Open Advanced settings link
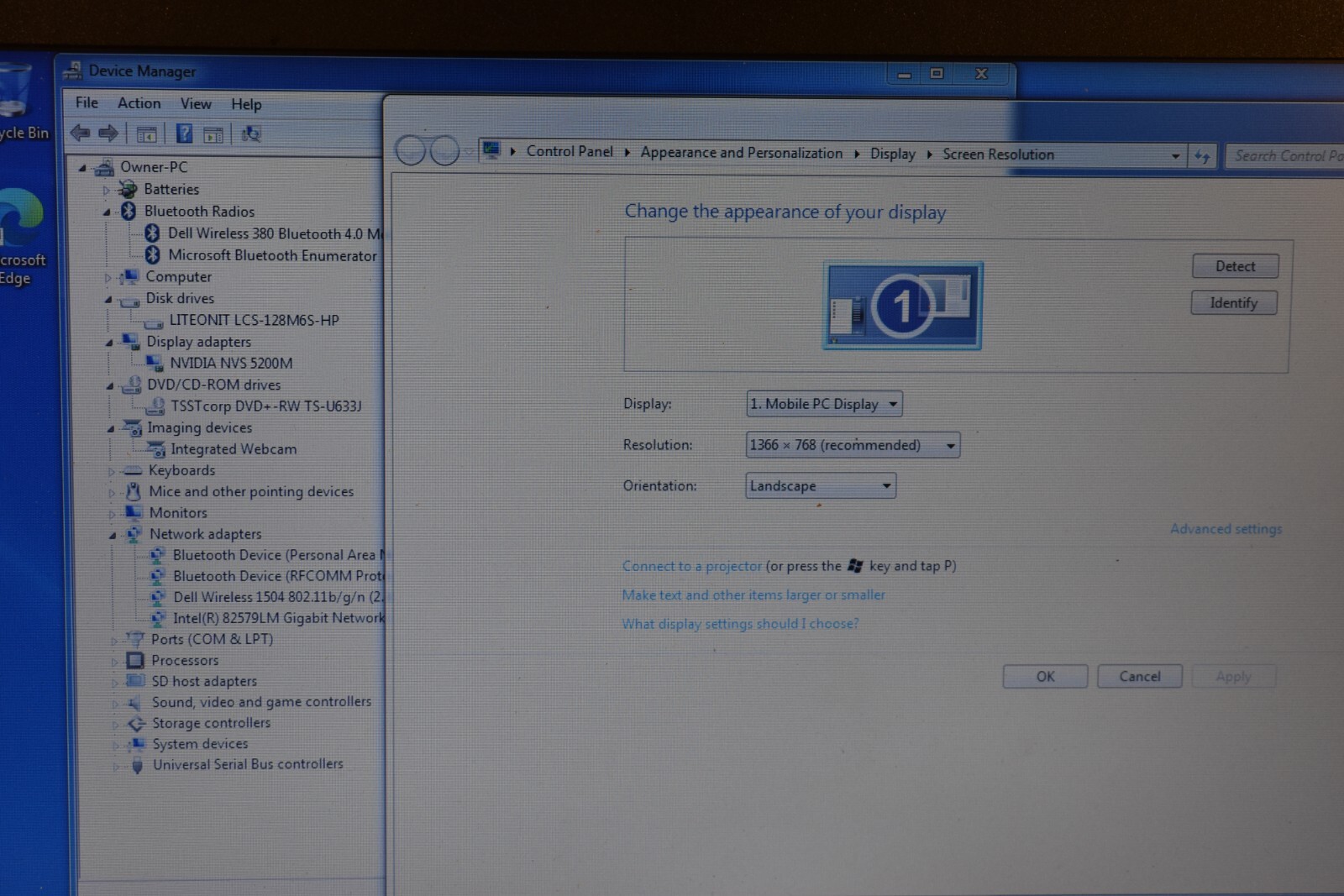Image resolution: width=1344 pixels, height=896 pixels. click(x=1226, y=529)
